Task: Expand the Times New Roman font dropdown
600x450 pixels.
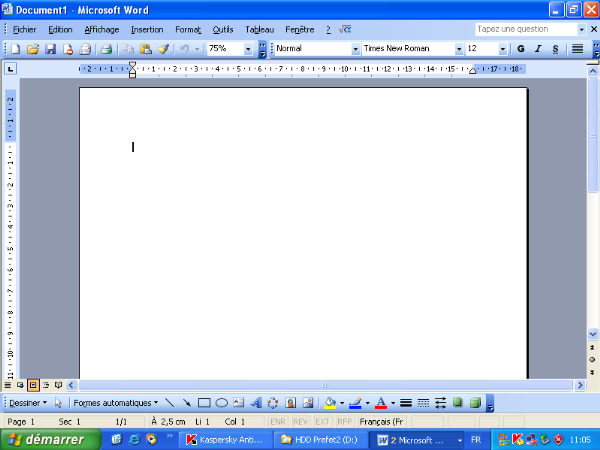Action: coord(459,48)
